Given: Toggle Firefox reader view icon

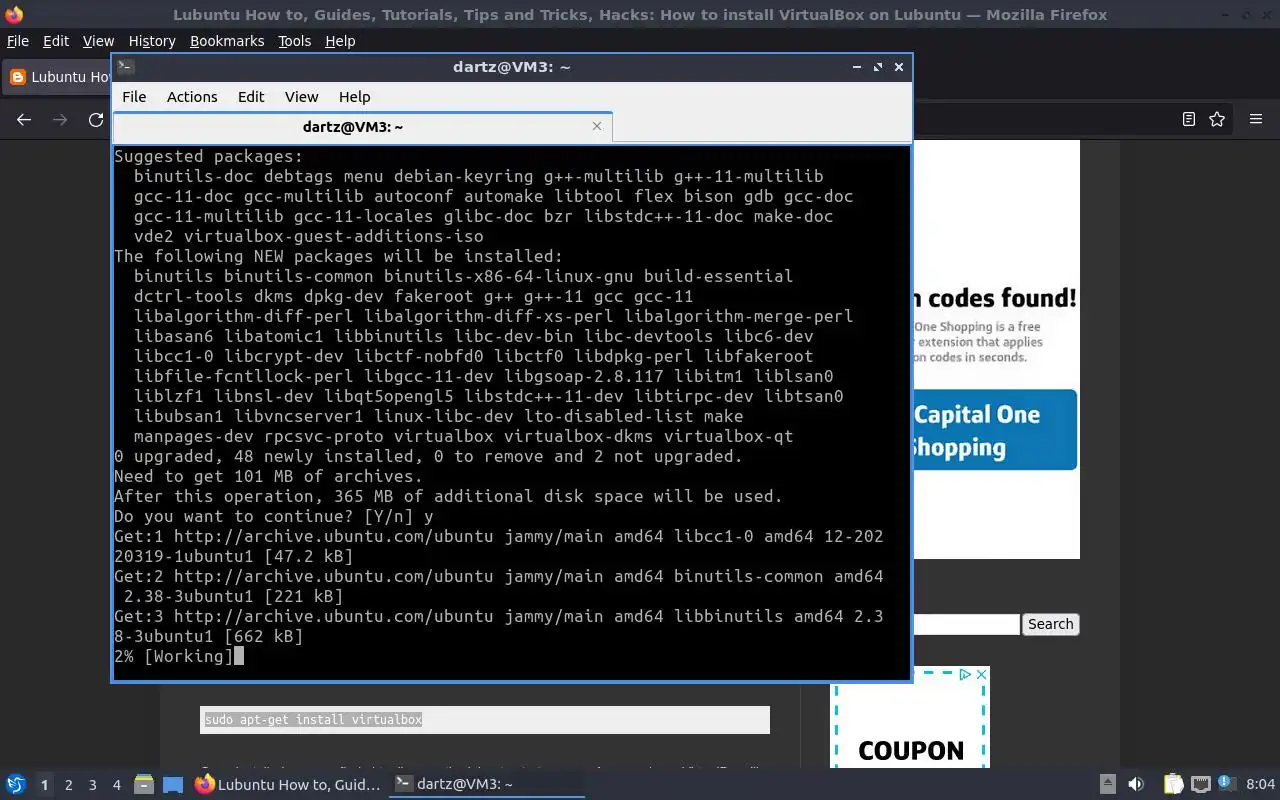Looking at the screenshot, I should 1189,119.
